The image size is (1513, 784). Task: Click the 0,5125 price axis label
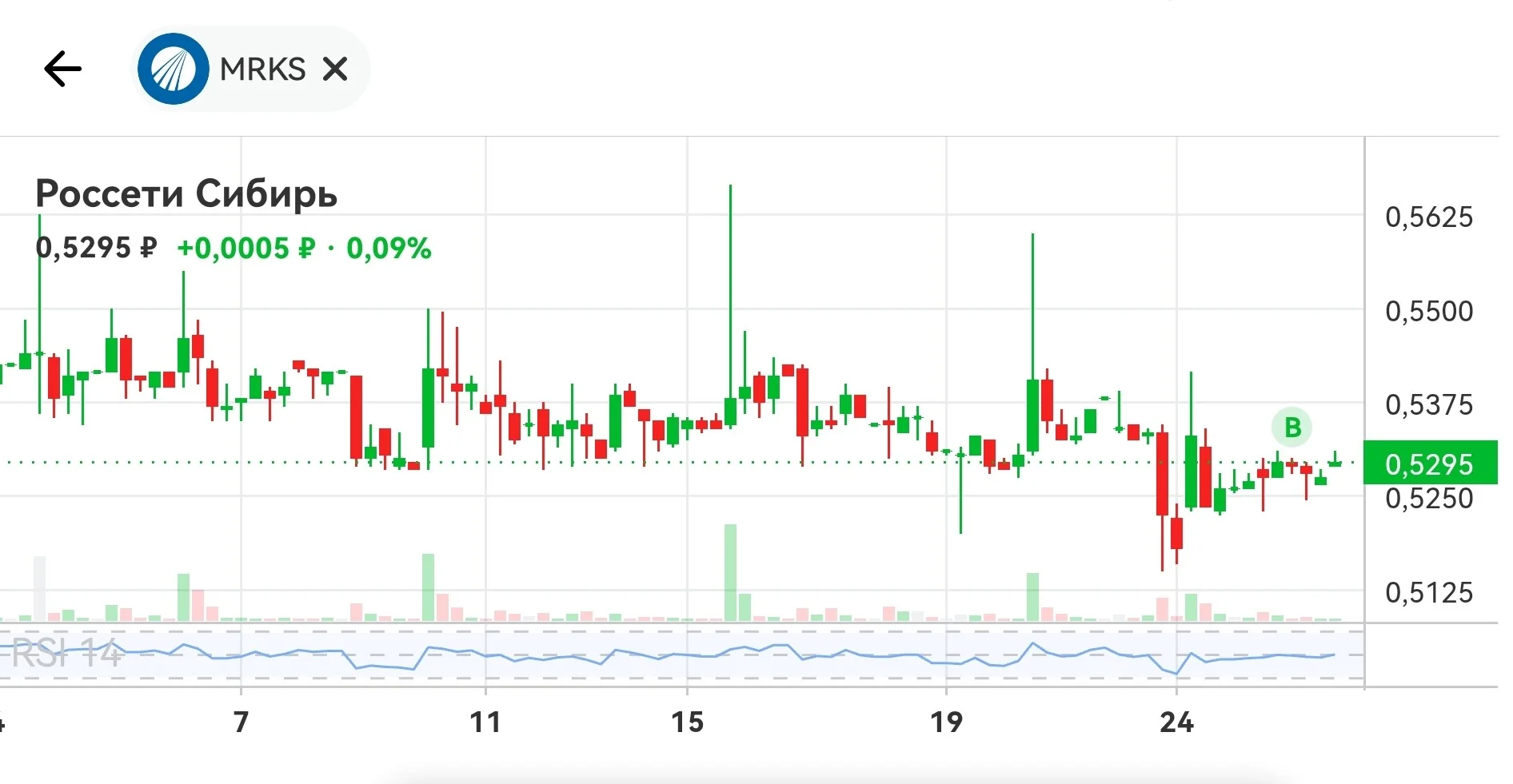coord(1429,592)
